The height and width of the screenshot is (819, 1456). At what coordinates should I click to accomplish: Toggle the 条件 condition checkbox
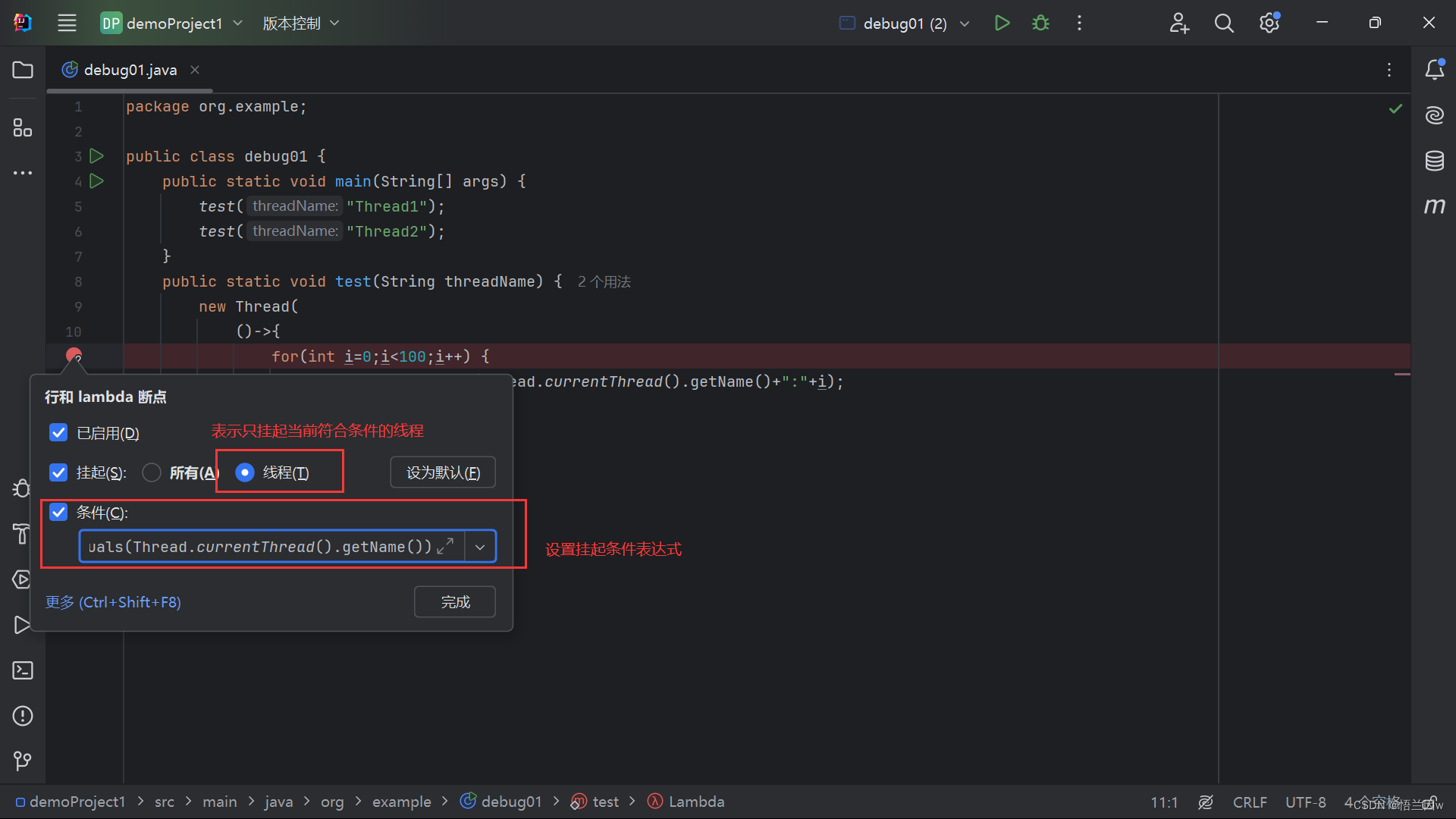click(x=58, y=512)
